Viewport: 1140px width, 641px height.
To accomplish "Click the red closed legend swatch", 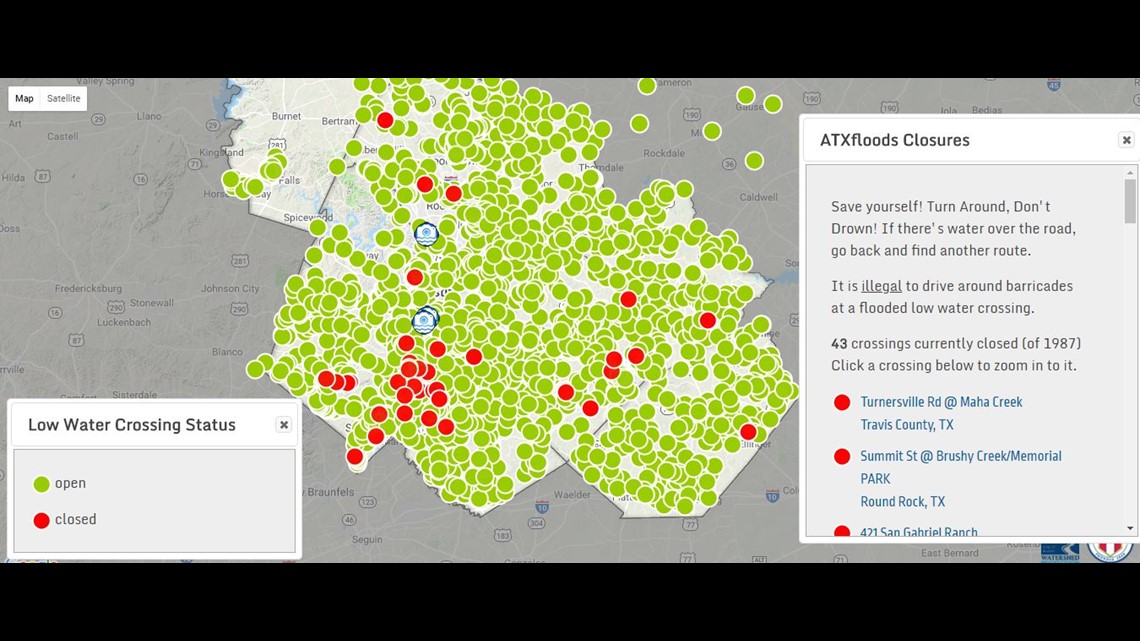I will coord(41,520).
